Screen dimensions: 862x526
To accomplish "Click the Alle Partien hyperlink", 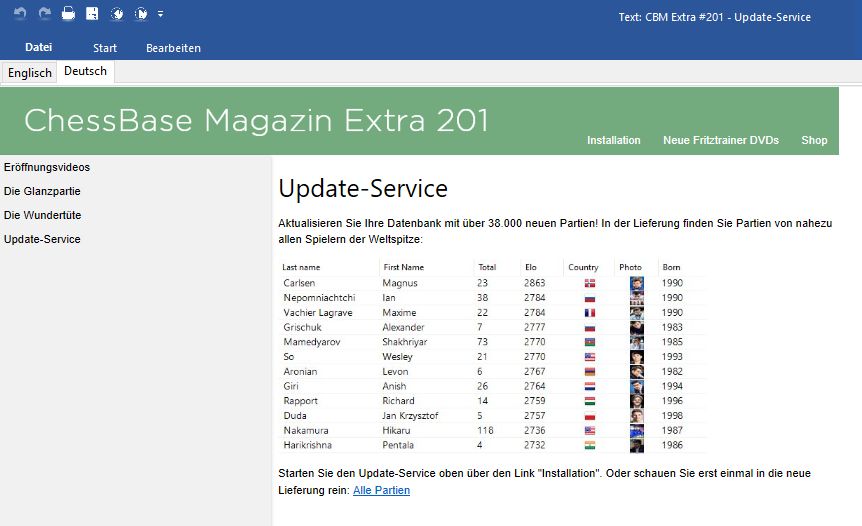I will click(381, 490).
